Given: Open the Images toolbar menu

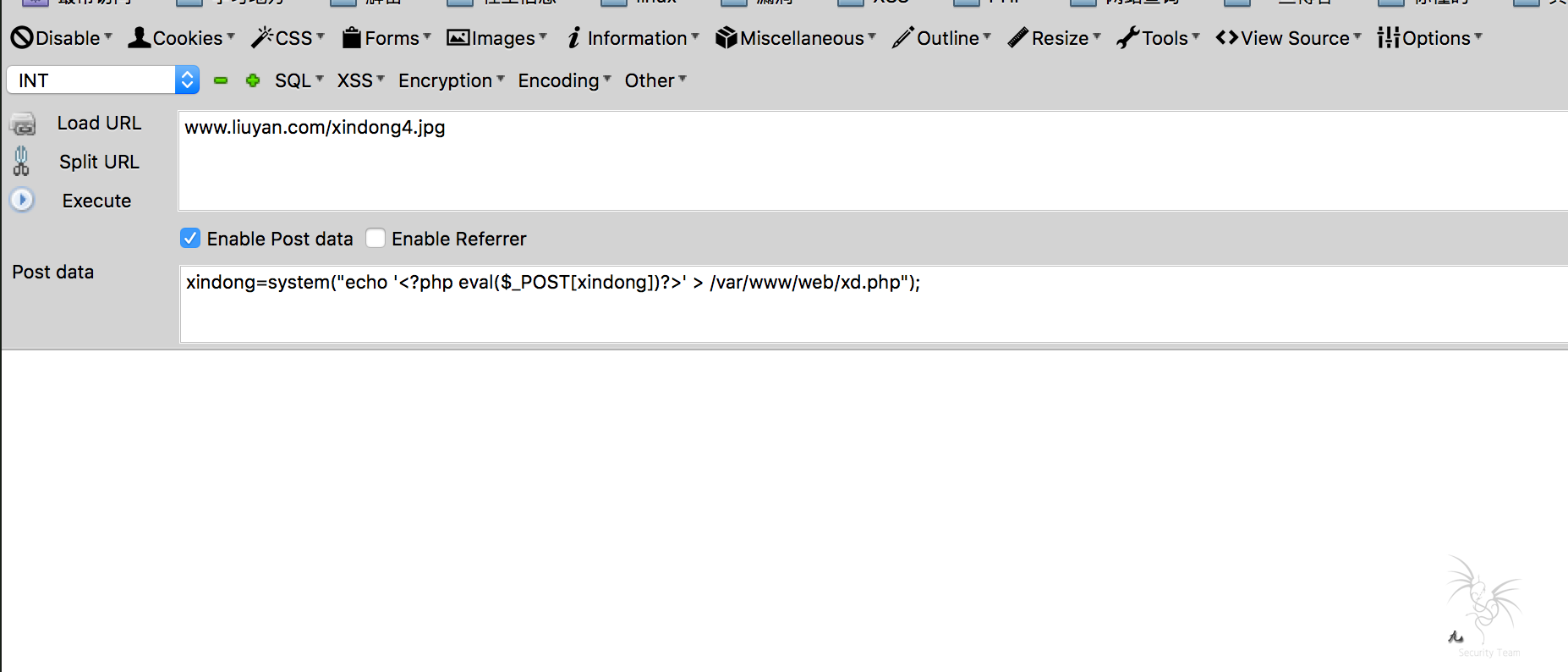Looking at the screenshot, I should click(497, 38).
